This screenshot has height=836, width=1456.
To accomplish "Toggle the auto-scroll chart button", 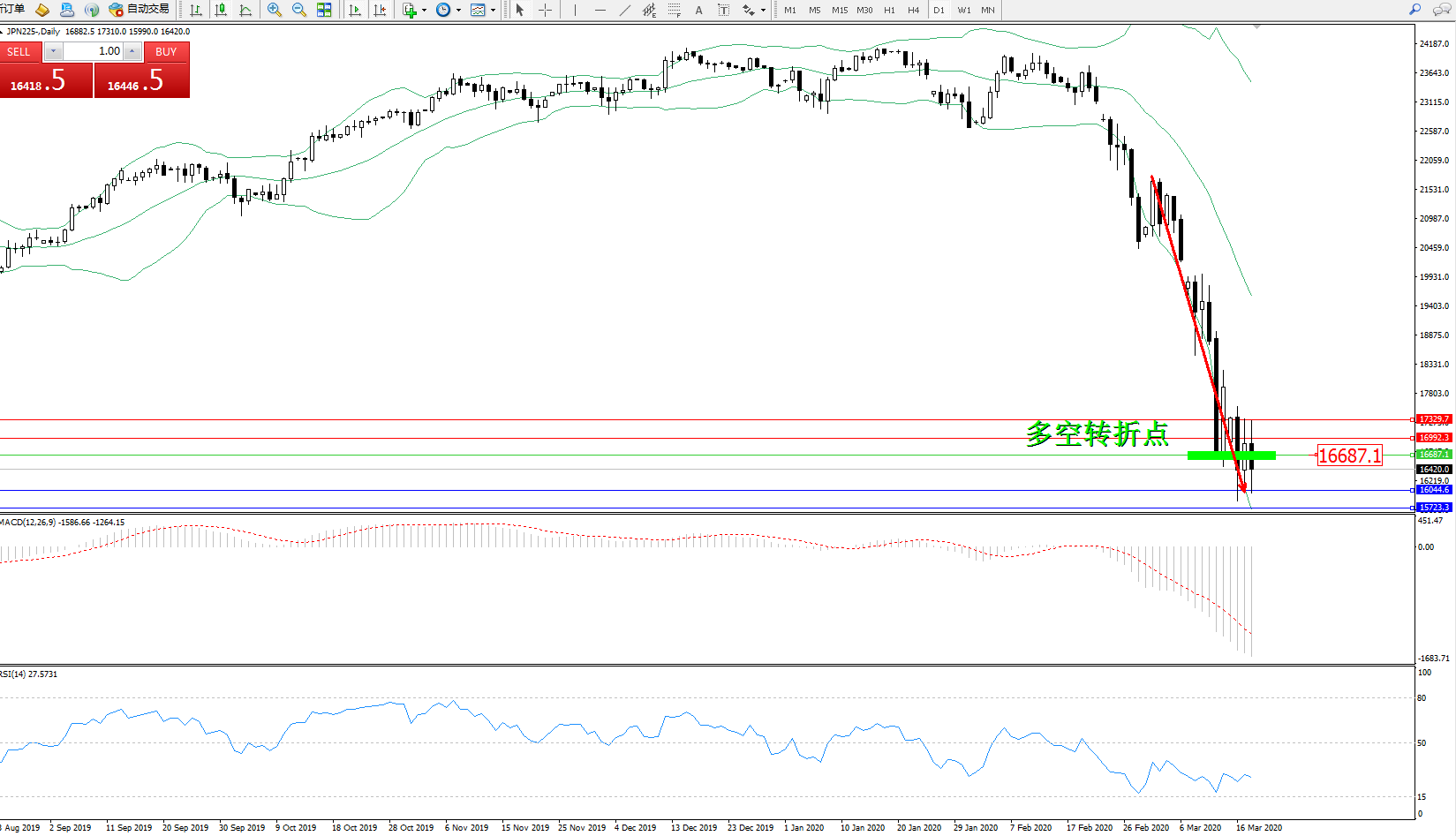I will pyautogui.click(x=355, y=11).
